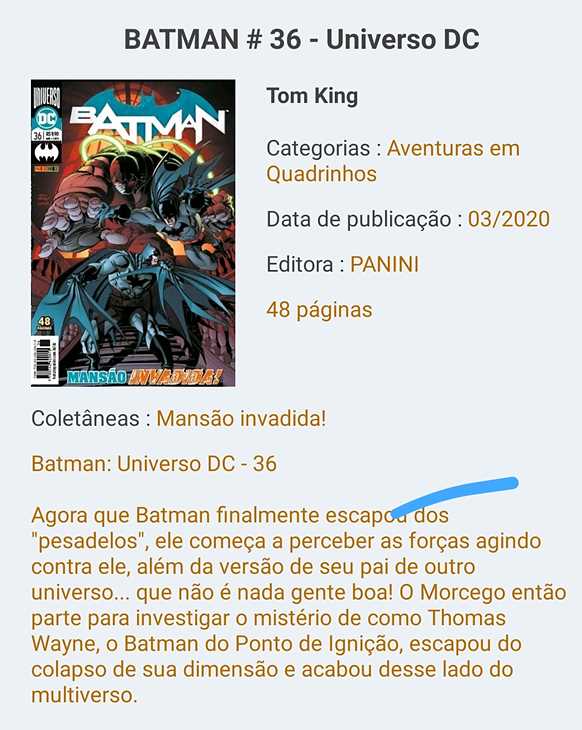Select the Batman: Universo DC - 36 link
Image resolution: width=582 pixels, height=730 pixels.
(154, 464)
